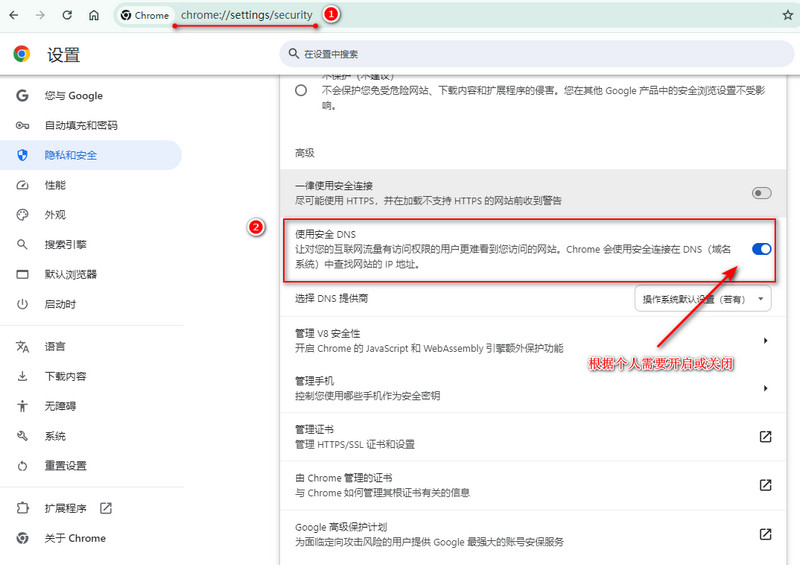The height and width of the screenshot is (565, 800).
Task: Open external link icon for 由 Chrome 管理的证书
Action: (765, 485)
